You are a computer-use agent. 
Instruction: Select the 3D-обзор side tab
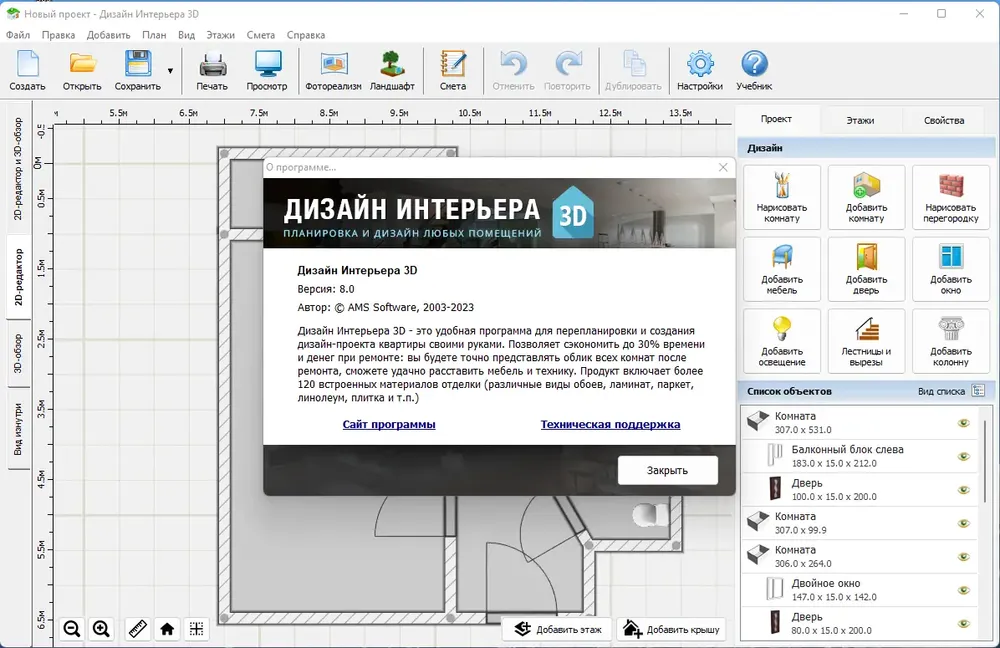(18, 353)
